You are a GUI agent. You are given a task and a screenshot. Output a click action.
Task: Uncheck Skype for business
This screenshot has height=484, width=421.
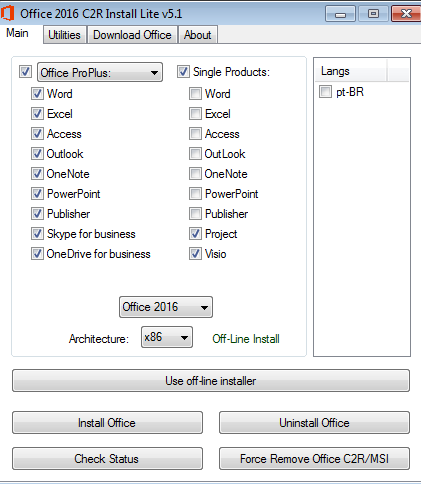(x=37, y=234)
